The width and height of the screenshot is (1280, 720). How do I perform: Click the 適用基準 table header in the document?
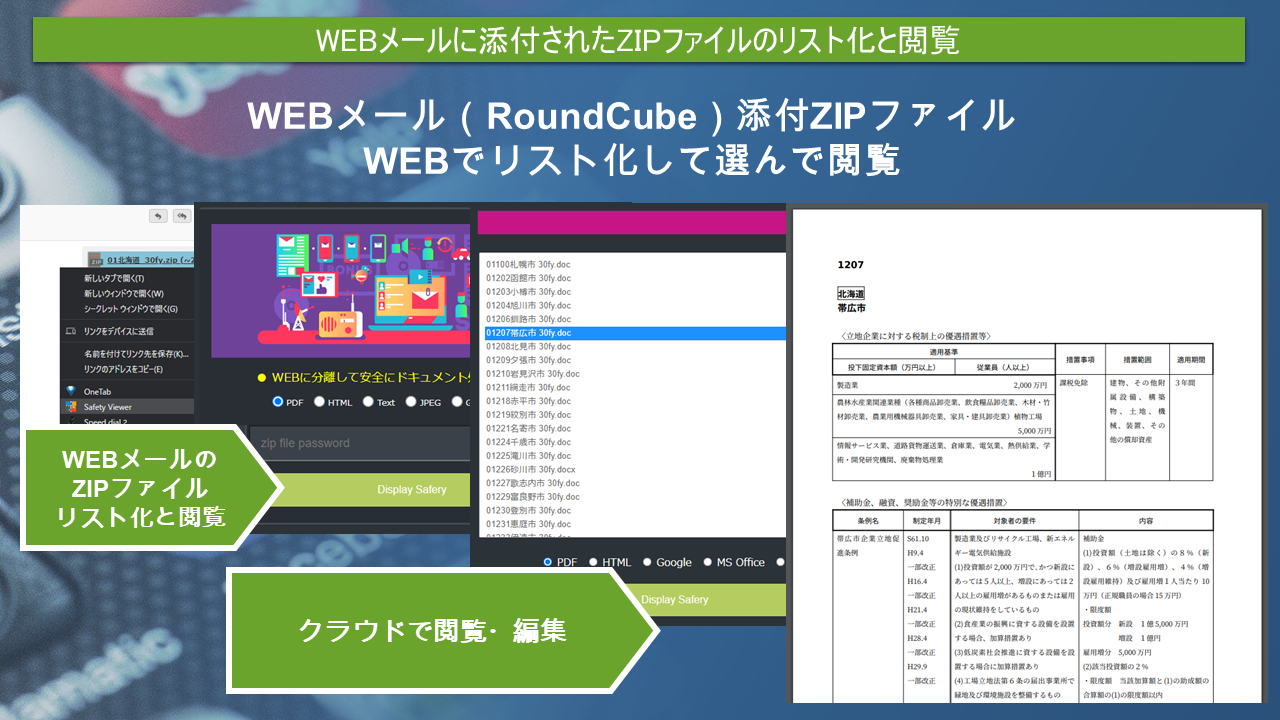pyautogui.click(x=945, y=351)
